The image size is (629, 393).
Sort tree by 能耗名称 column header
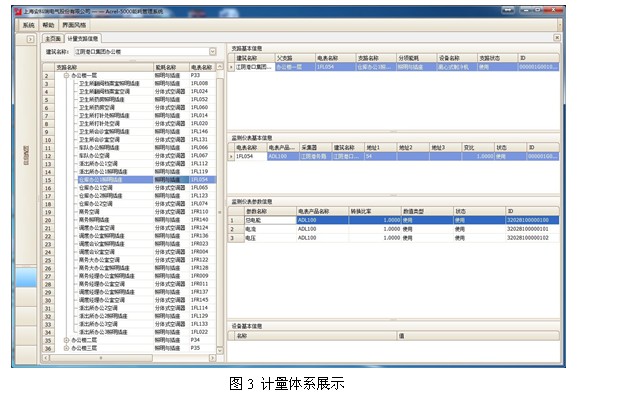171,67
